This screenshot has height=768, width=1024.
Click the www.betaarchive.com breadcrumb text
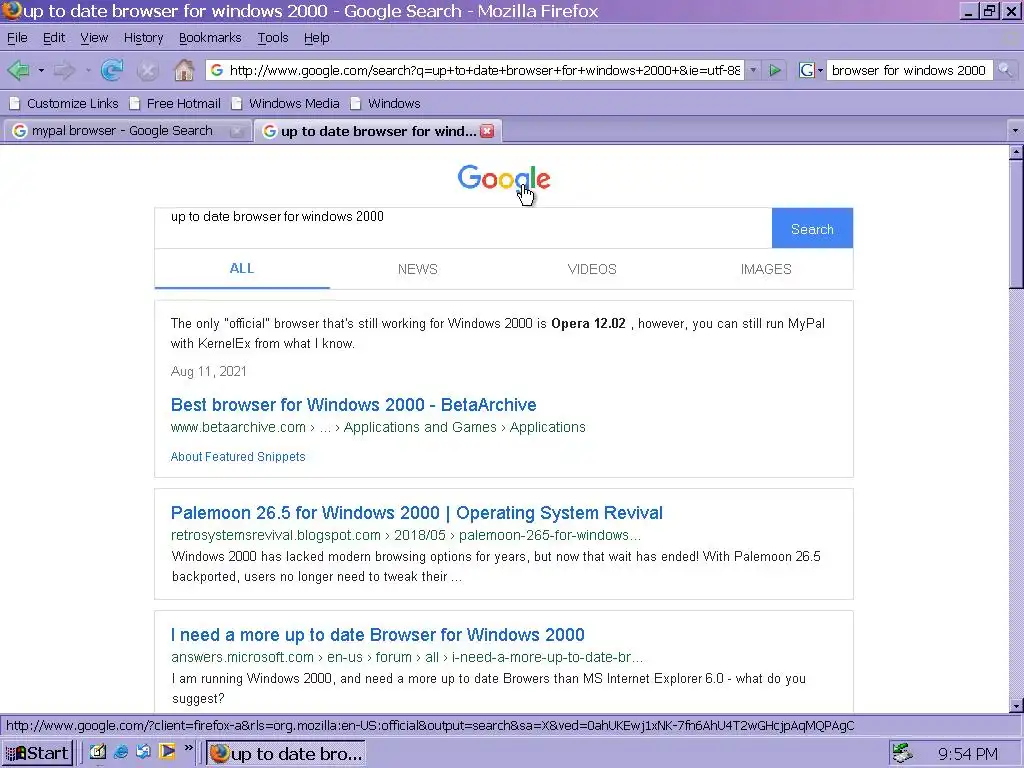point(238,427)
